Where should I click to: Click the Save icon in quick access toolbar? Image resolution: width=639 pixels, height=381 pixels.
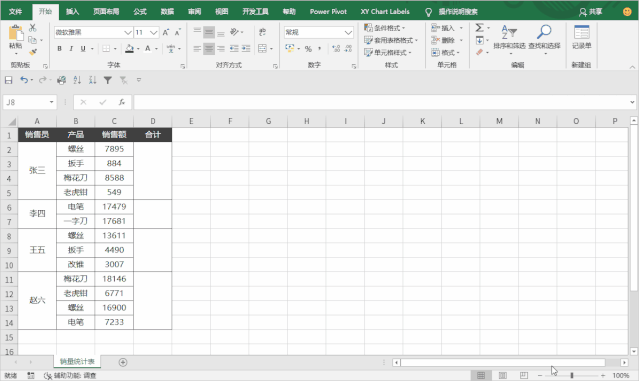pos(9,80)
